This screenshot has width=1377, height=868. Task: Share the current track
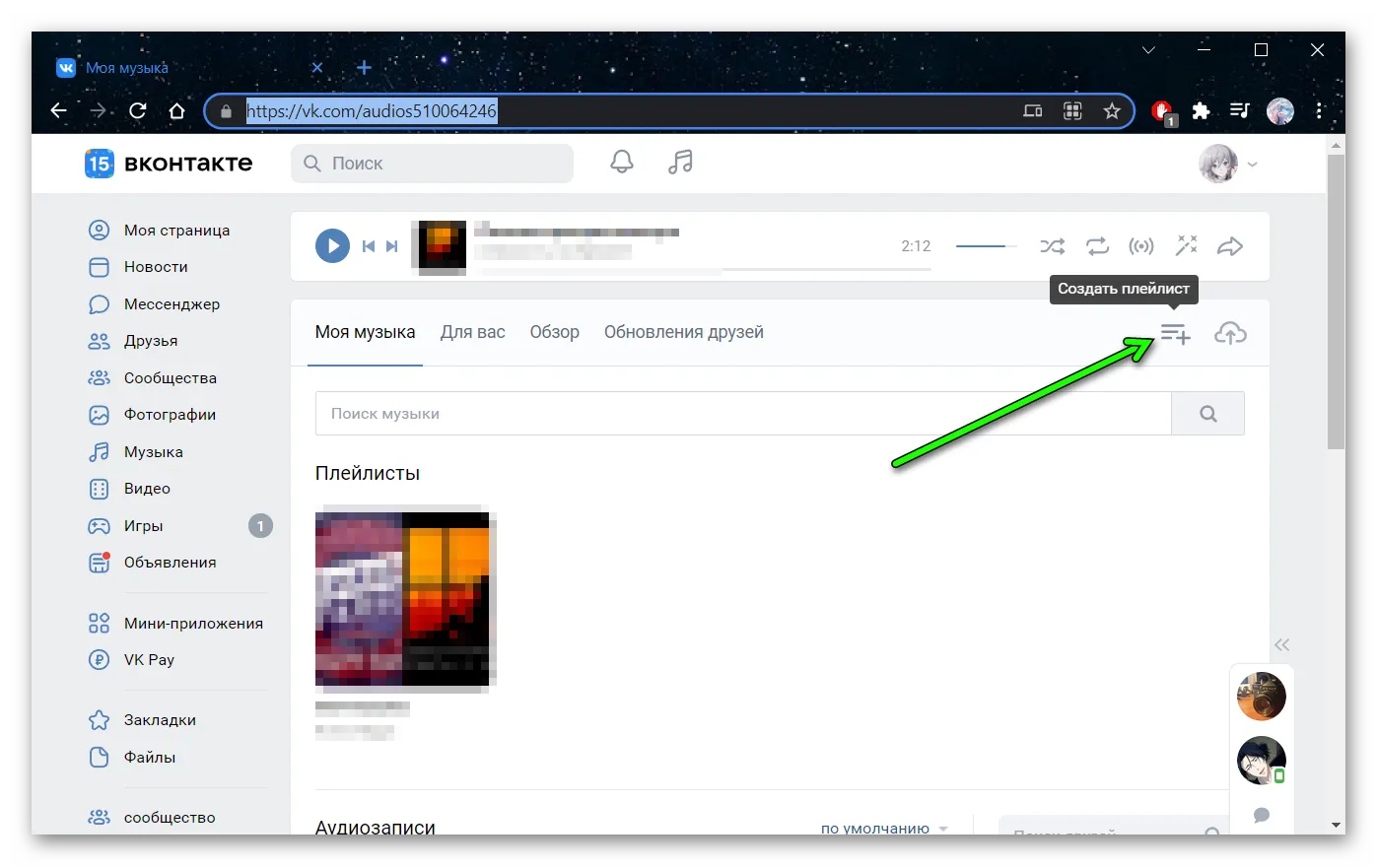pos(1230,246)
